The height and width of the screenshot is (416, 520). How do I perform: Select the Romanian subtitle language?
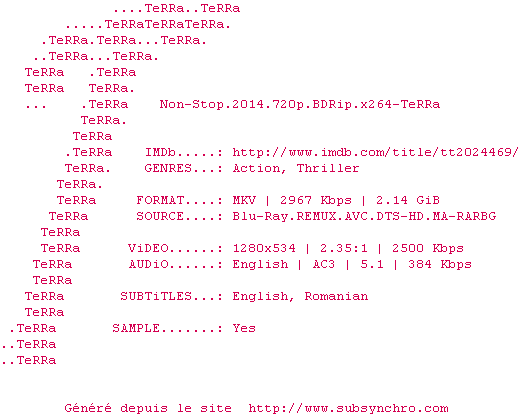336,296
